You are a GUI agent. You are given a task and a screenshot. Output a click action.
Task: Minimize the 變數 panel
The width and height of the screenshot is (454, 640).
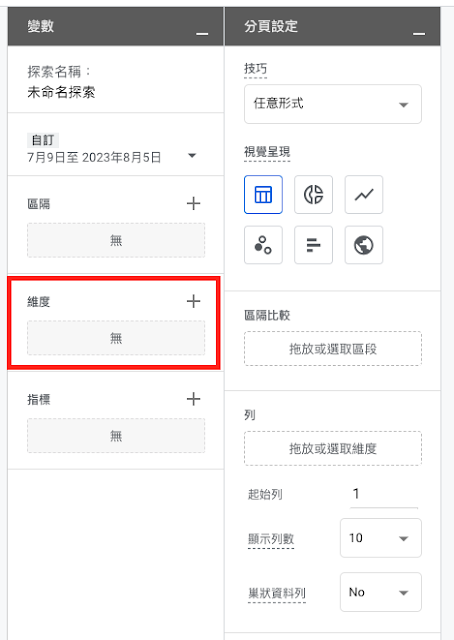pyautogui.click(x=202, y=33)
